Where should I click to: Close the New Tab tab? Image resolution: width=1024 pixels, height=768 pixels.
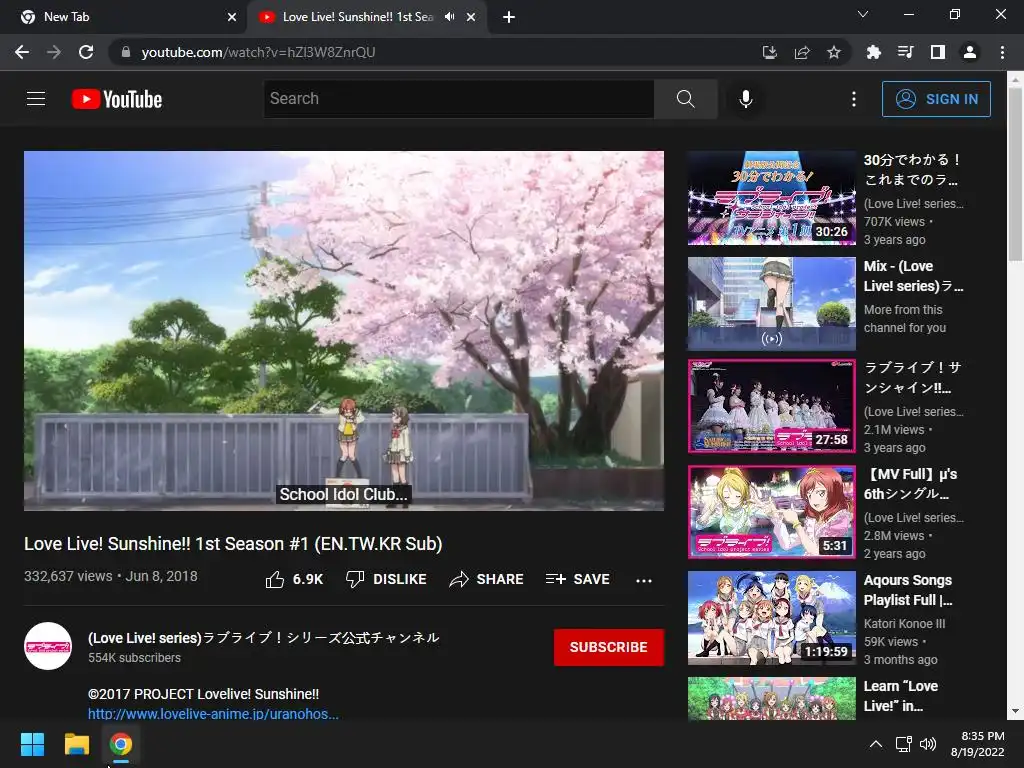coord(232,17)
